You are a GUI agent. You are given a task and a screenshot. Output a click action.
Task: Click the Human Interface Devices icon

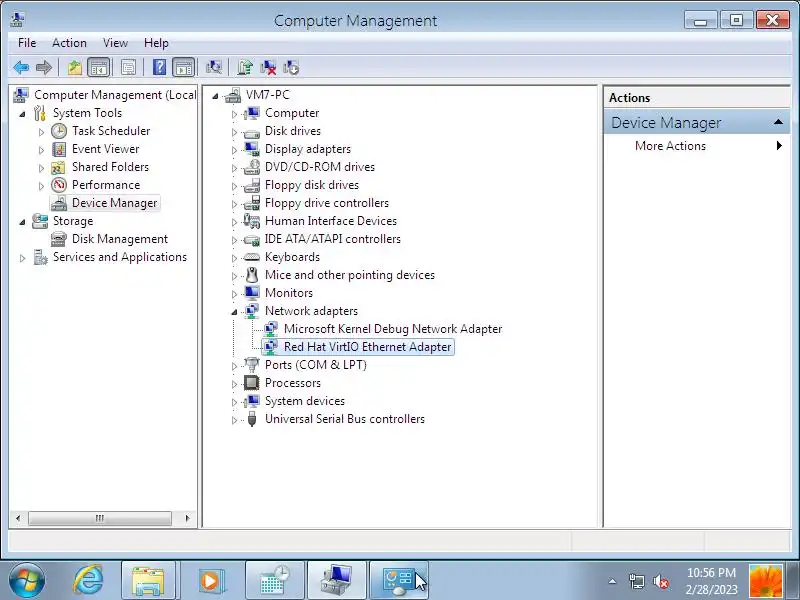pyautogui.click(x=252, y=221)
